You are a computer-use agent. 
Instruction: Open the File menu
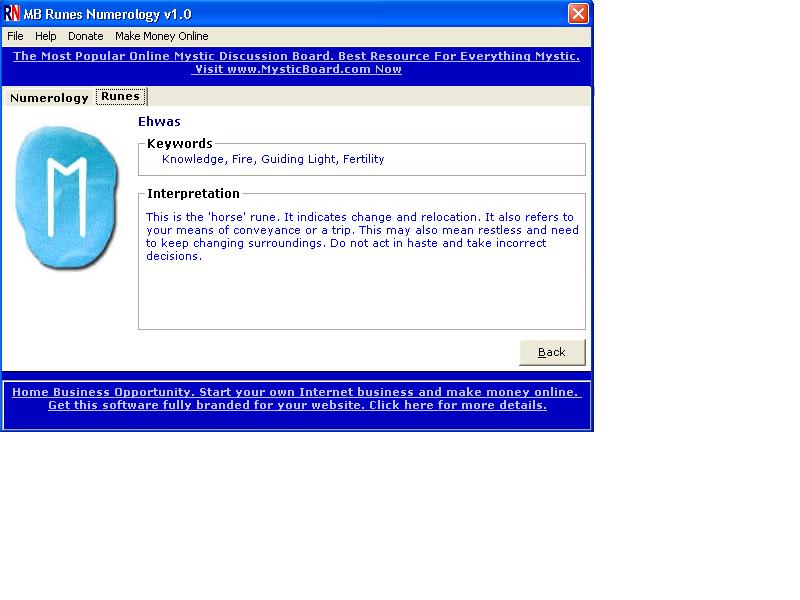click(16, 36)
